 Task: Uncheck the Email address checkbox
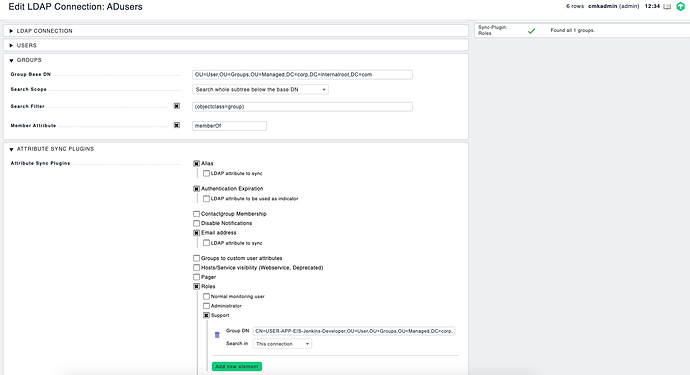pos(196,233)
